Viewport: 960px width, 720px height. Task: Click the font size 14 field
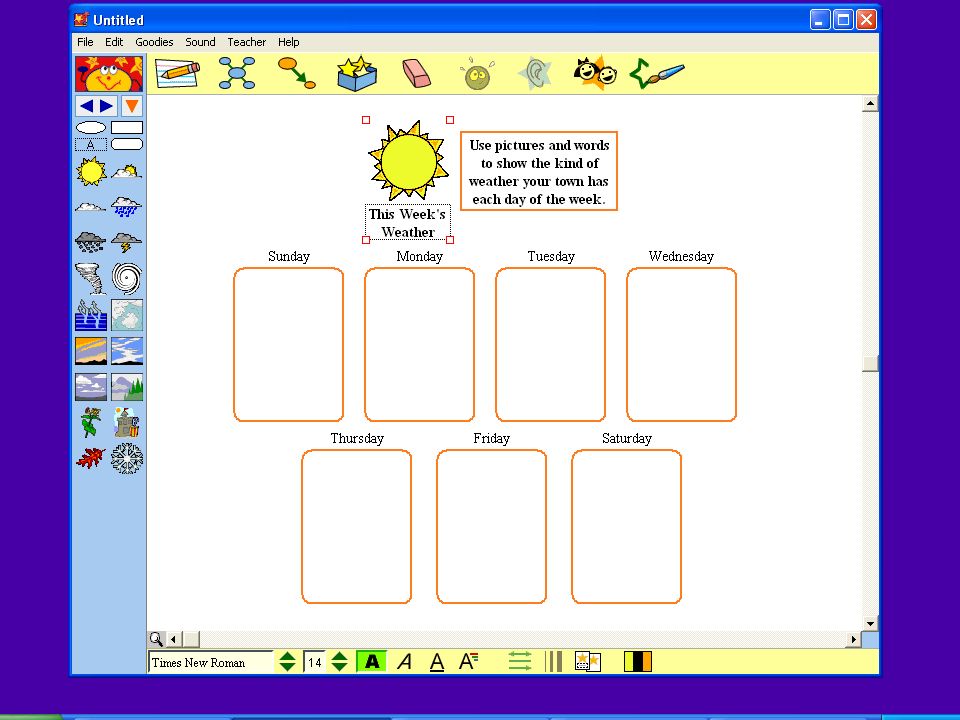[315, 662]
